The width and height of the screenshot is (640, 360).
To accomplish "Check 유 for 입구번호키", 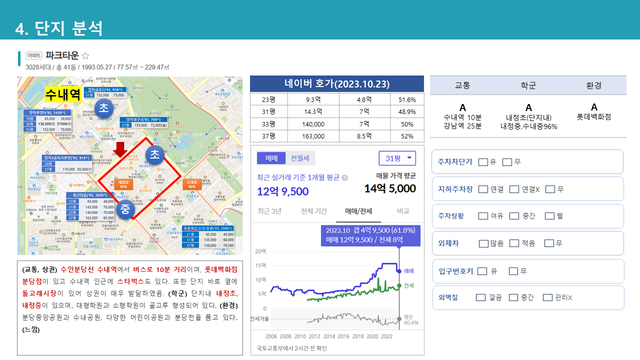I will tap(482, 271).
